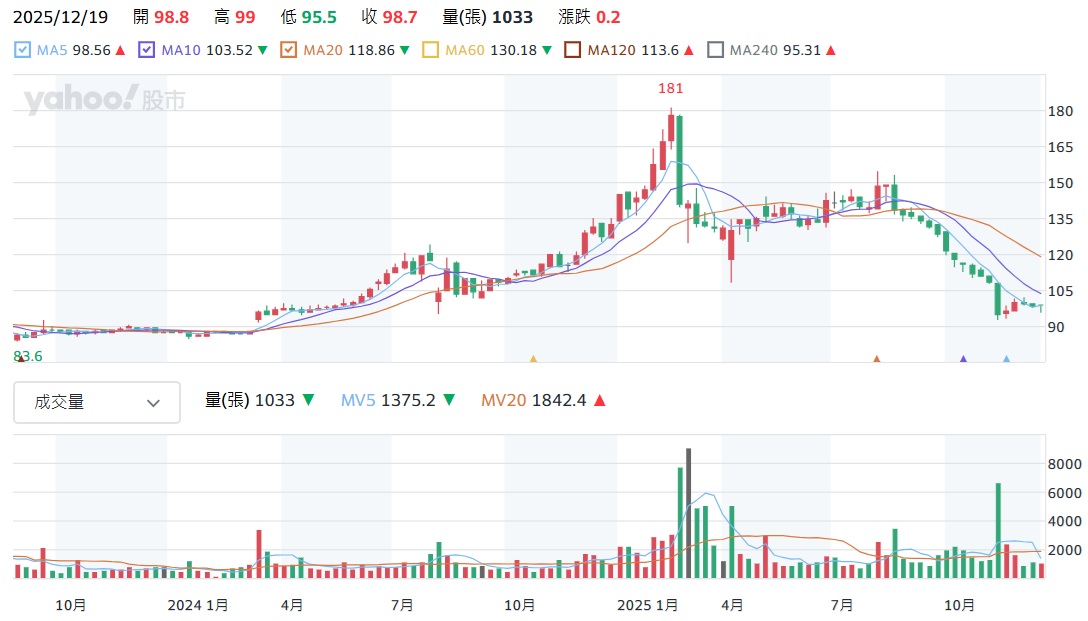Click the Yahoo stock logo watermark
This screenshot has width=1088, height=621.
(x=105, y=99)
